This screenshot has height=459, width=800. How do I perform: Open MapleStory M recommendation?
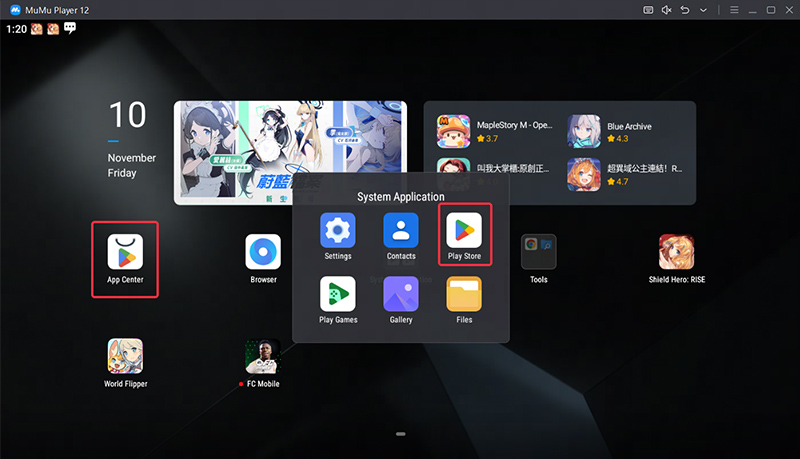[495, 131]
